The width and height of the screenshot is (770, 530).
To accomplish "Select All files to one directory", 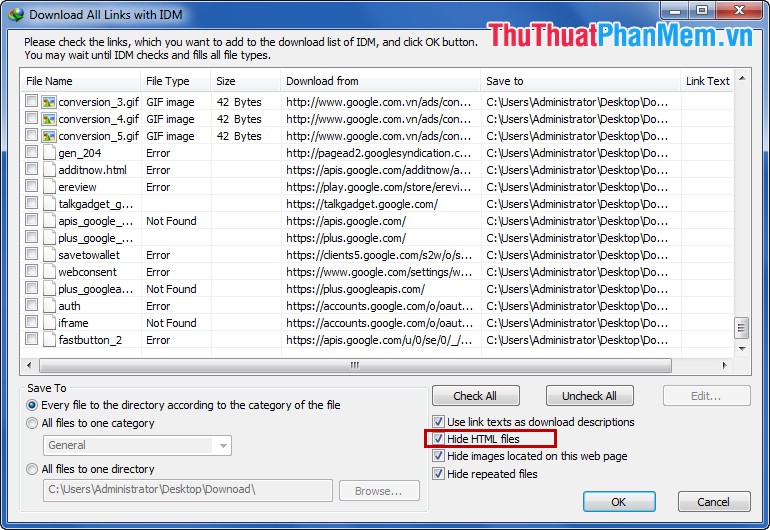I will [x=32, y=469].
